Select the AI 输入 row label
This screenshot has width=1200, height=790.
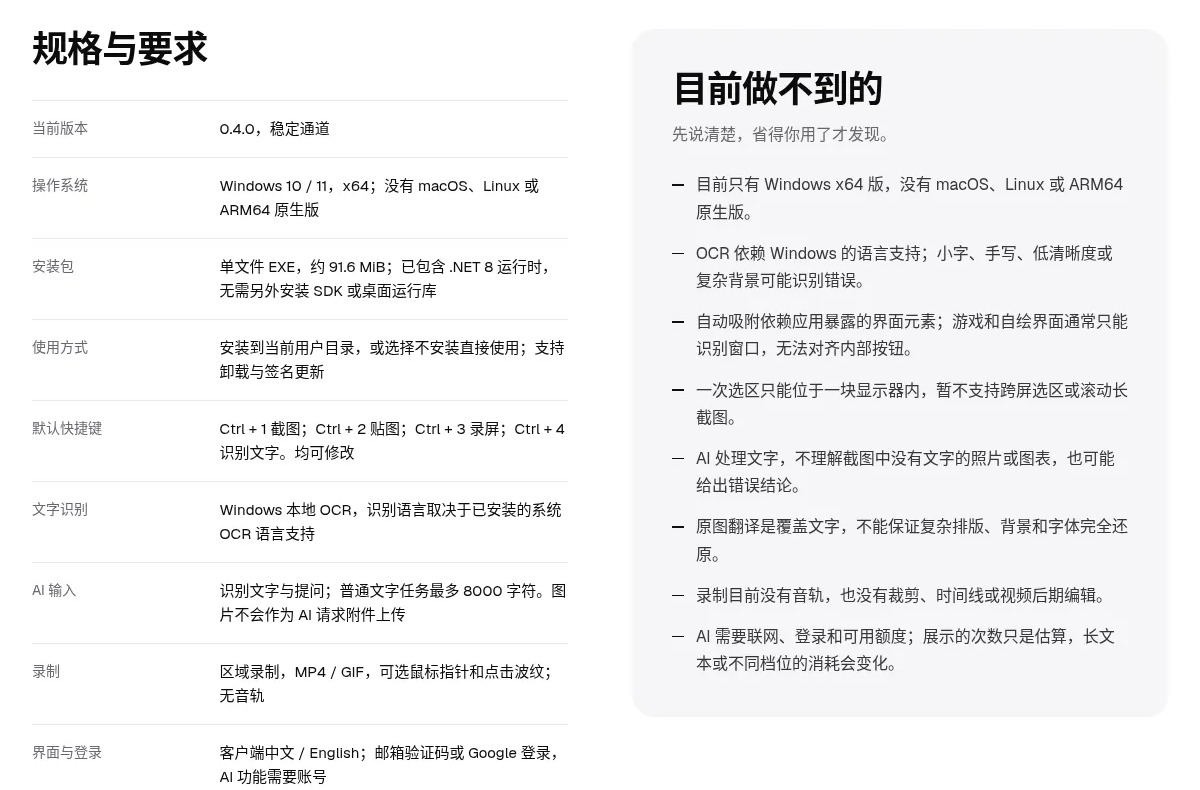pyautogui.click(x=54, y=590)
